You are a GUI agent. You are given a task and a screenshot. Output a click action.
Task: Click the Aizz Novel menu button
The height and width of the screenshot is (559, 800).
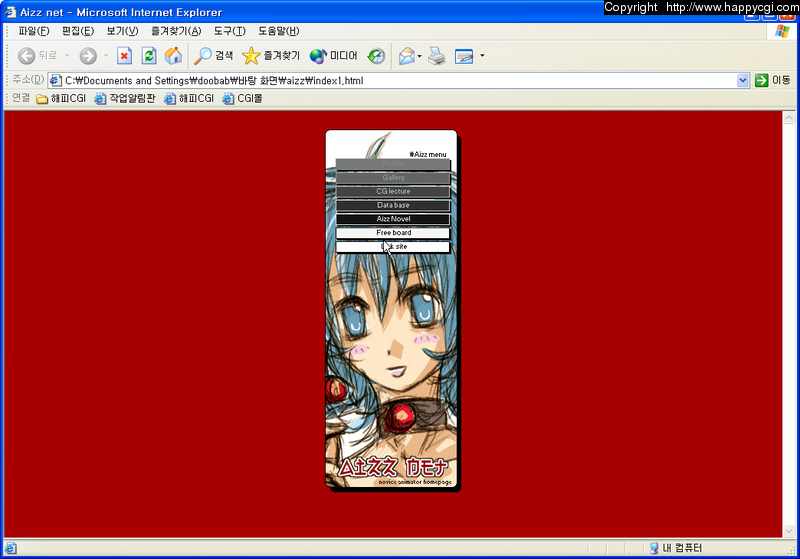[x=393, y=219]
